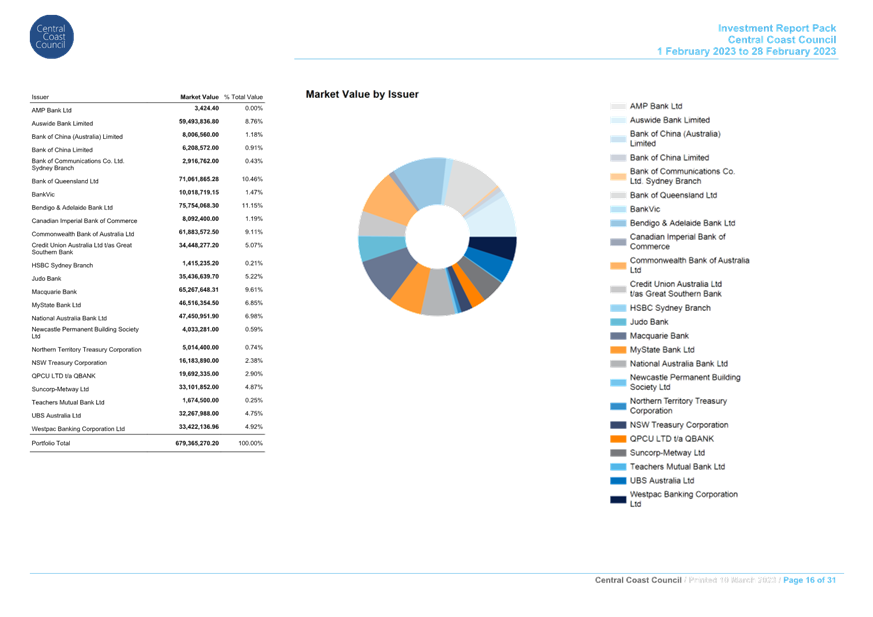Click the '33,422,136.96' Westpac market value
Screen dimensions: 873x617
point(199,427)
